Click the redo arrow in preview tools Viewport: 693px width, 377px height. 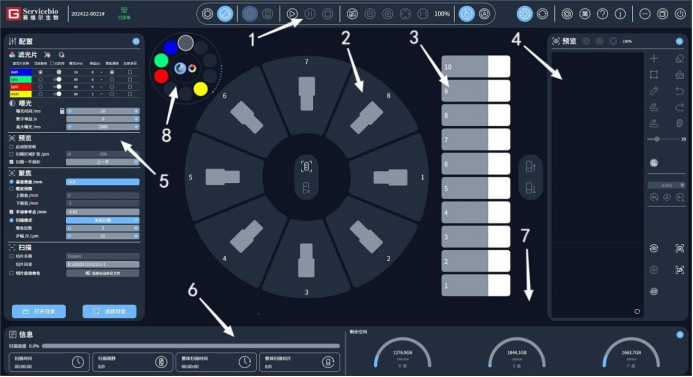coord(680,107)
